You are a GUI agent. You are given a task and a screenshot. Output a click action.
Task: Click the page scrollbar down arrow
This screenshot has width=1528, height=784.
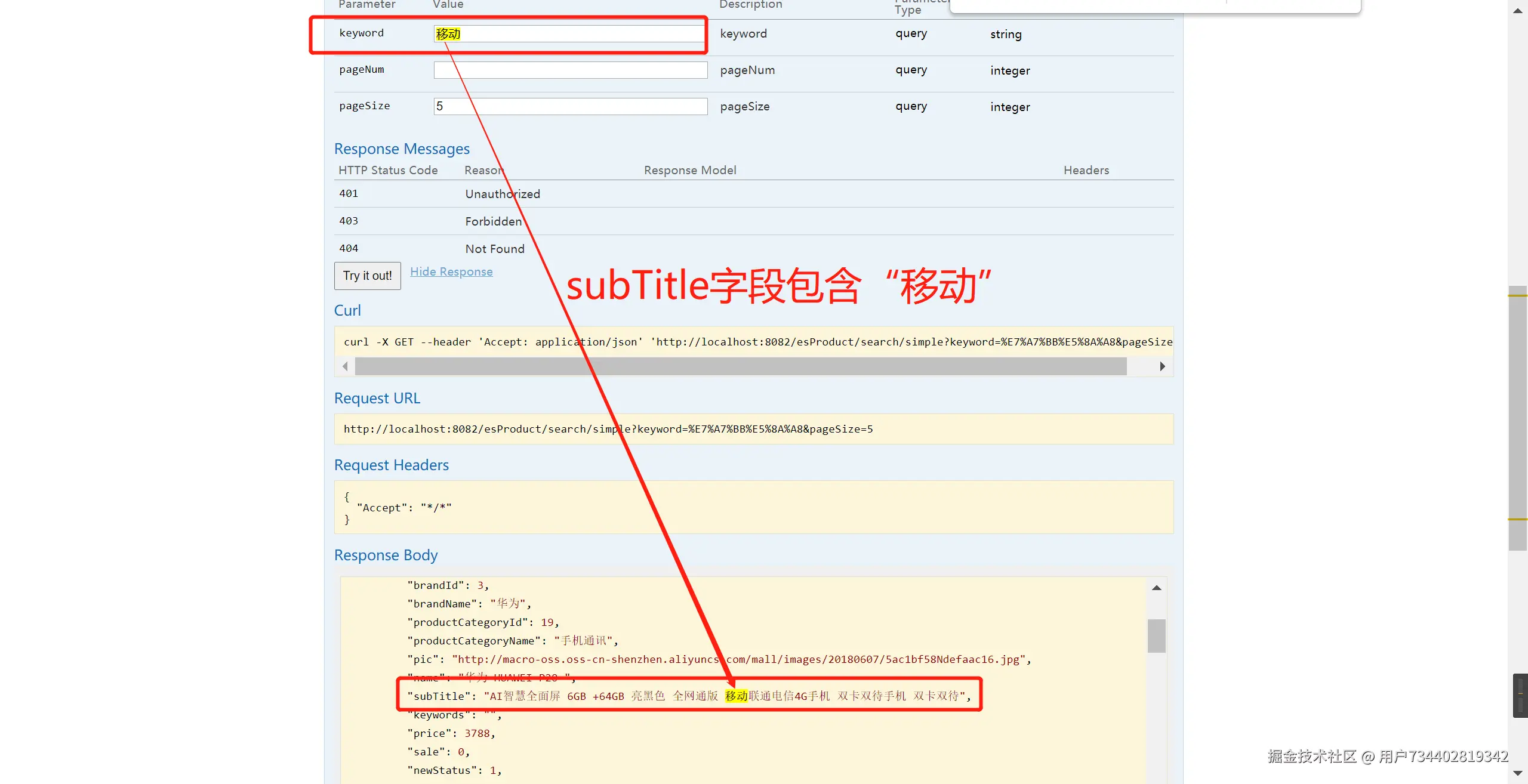pyautogui.click(x=1517, y=773)
